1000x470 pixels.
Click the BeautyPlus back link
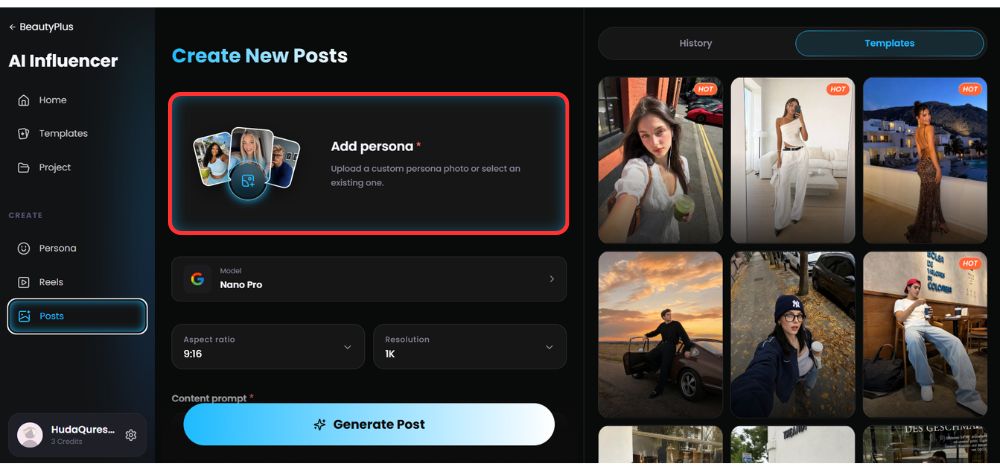[x=41, y=27]
